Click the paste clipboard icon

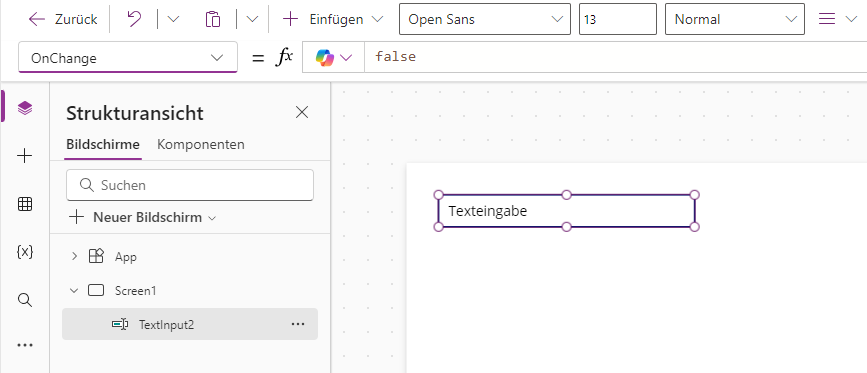[x=213, y=19]
